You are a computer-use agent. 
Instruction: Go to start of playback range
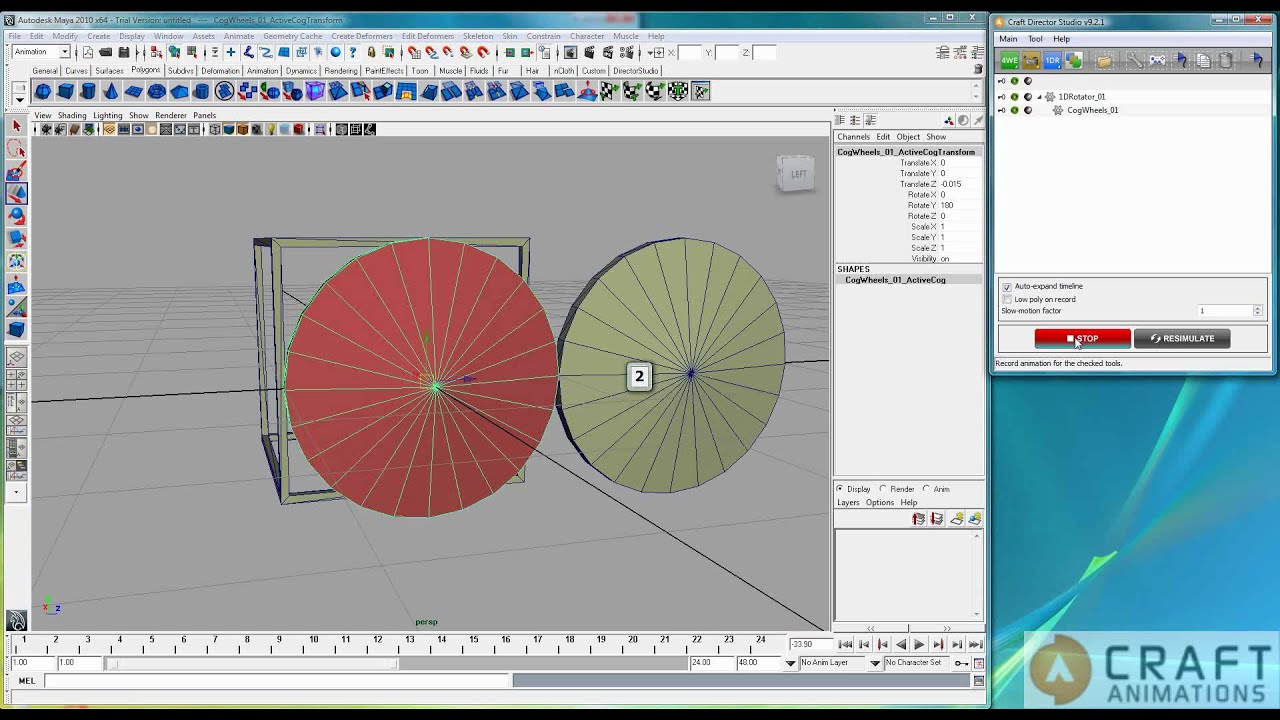(845, 645)
